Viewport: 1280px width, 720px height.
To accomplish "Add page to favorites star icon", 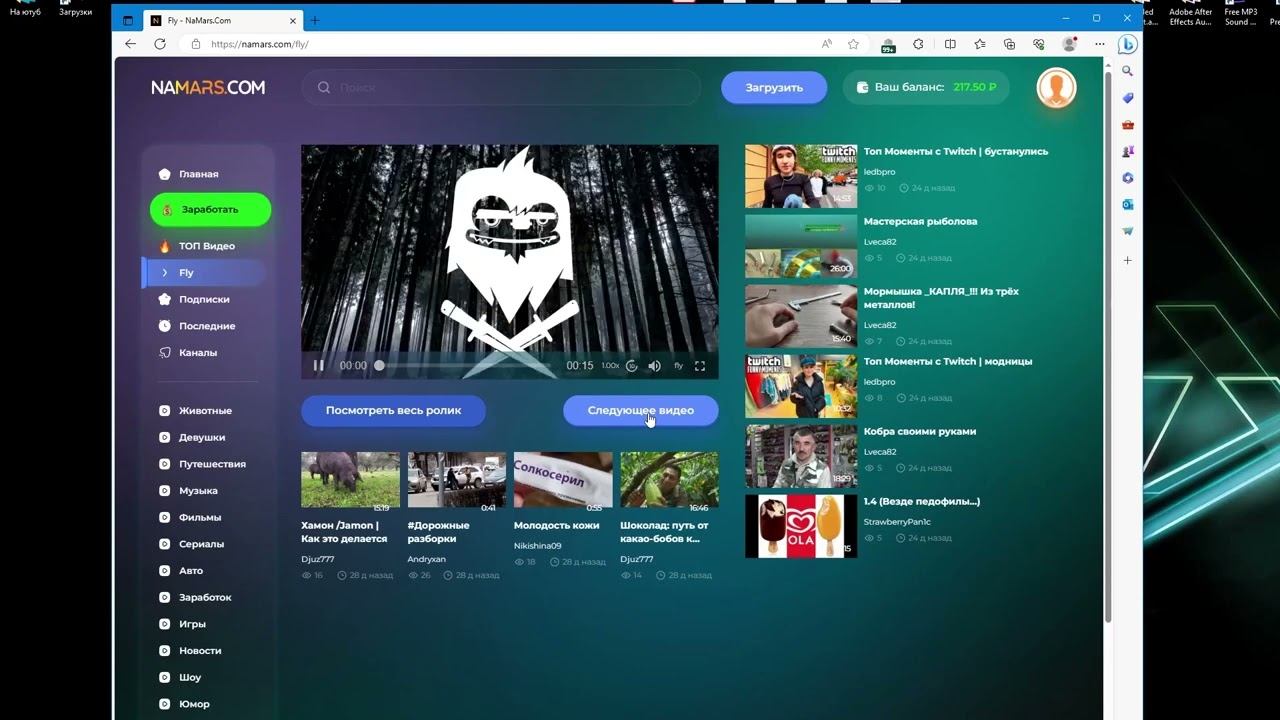I will [853, 44].
